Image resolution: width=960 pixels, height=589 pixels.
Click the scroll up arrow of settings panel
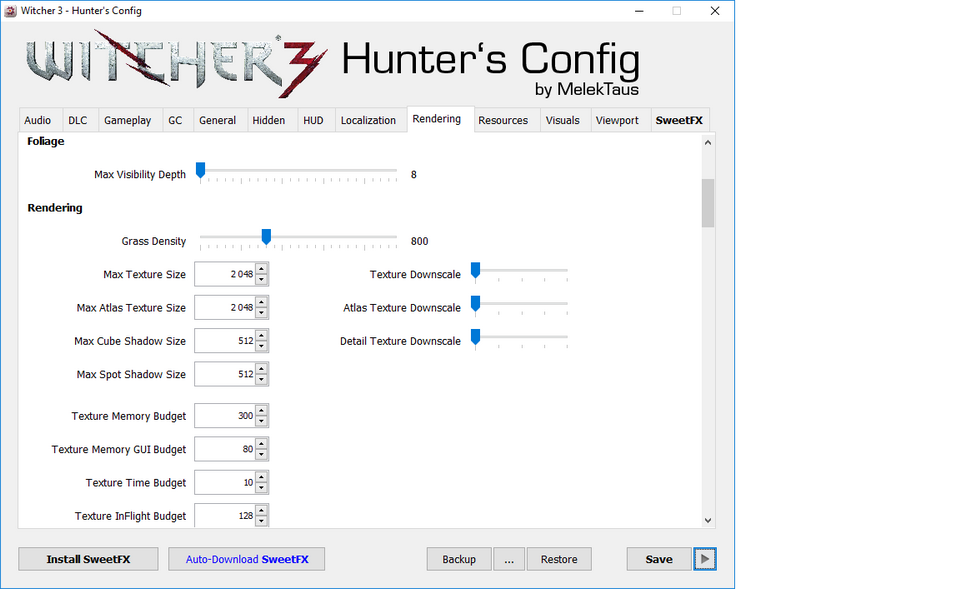tap(708, 143)
